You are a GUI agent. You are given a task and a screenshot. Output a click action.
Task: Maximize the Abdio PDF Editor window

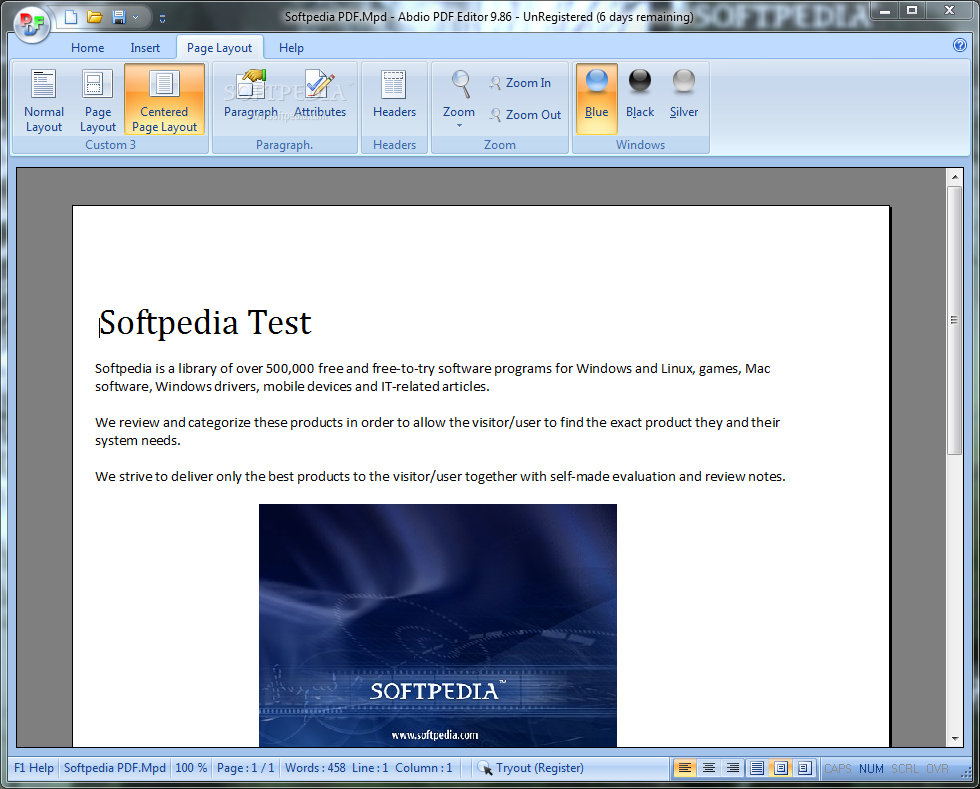pos(912,10)
